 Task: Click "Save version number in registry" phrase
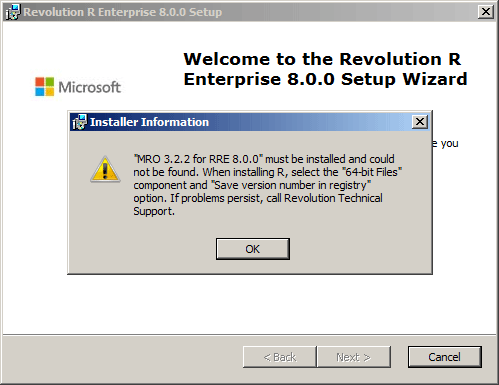coord(291,185)
